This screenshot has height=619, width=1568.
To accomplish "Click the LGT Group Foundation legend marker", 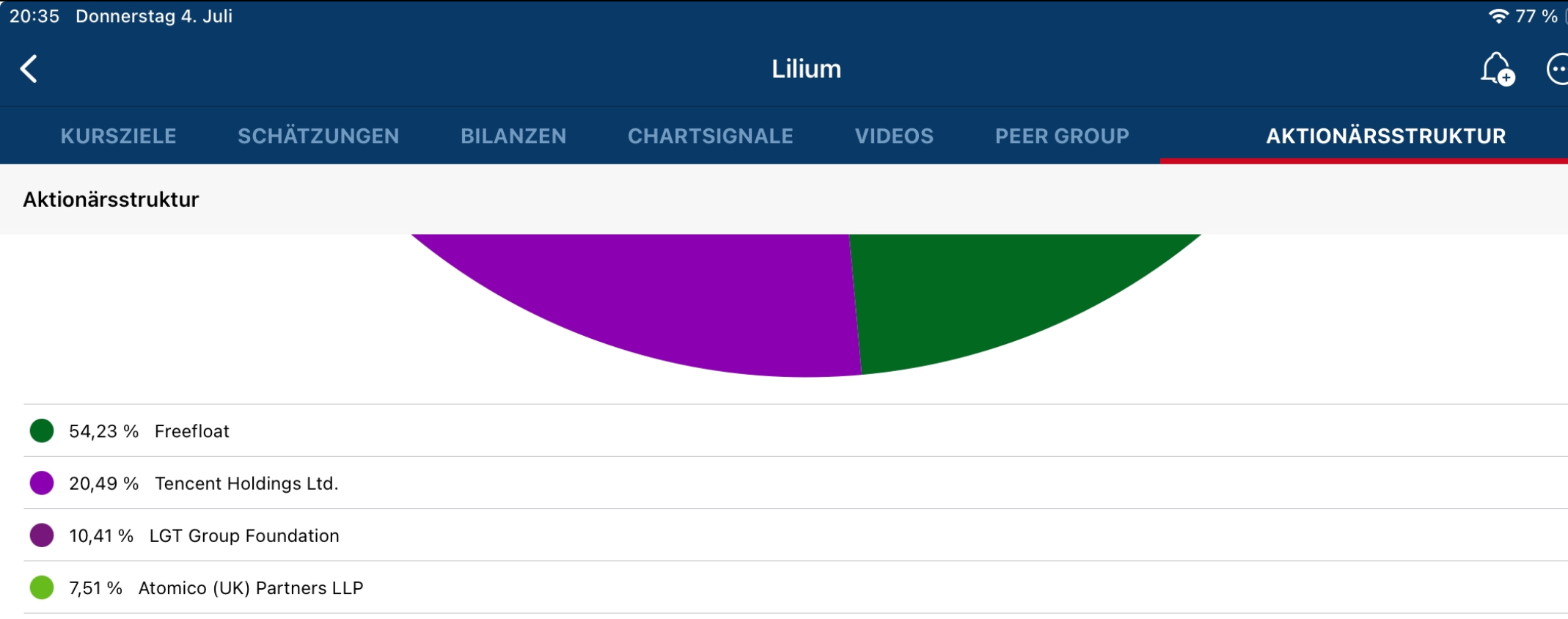I will (x=40, y=535).
